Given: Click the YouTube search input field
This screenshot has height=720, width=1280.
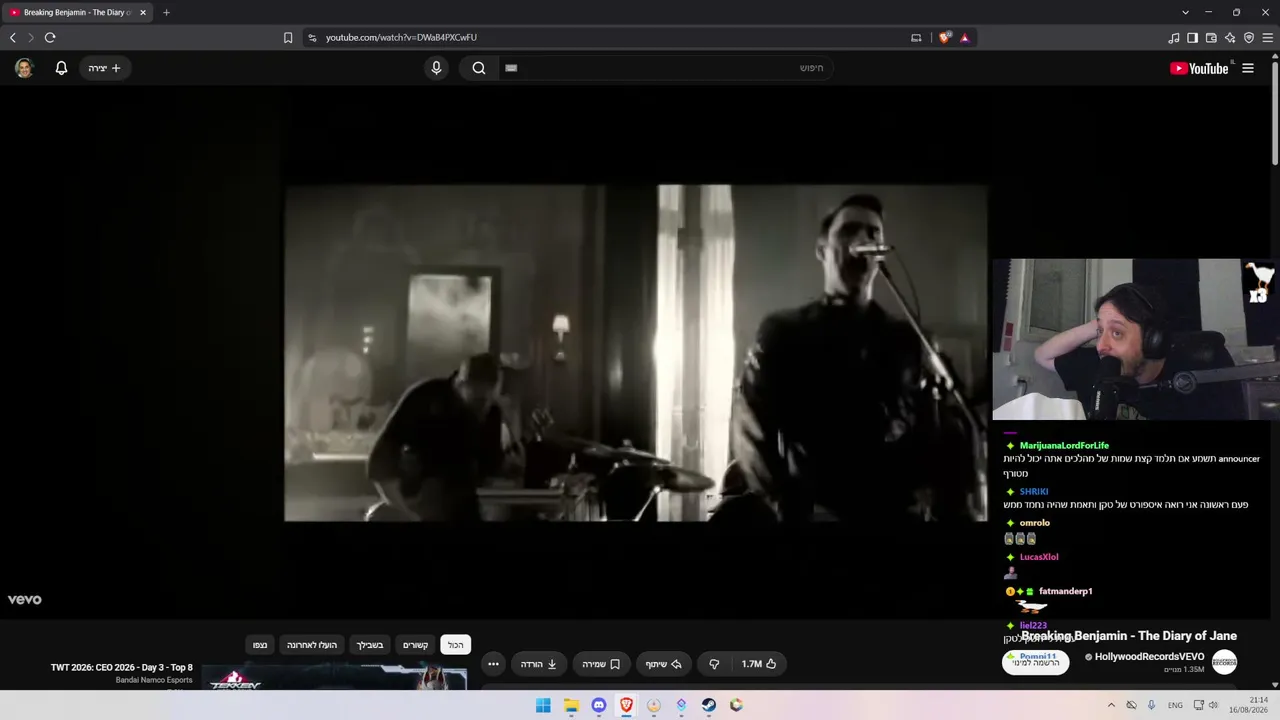Looking at the screenshot, I should tap(665, 68).
